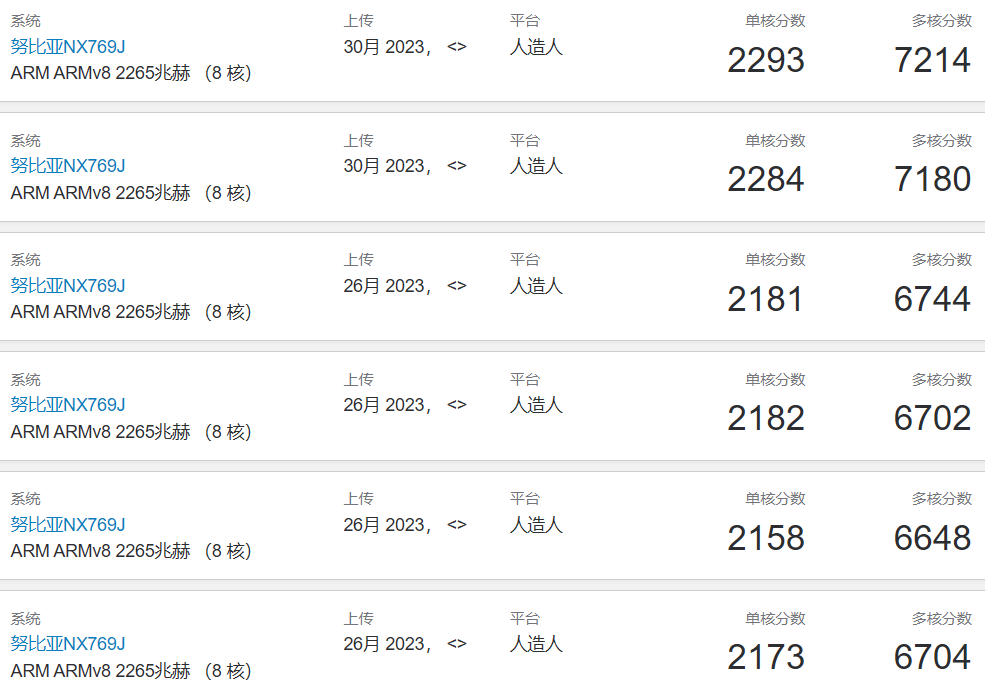Click the single-core score 2284
This screenshot has height=686, width=985.
(766, 180)
